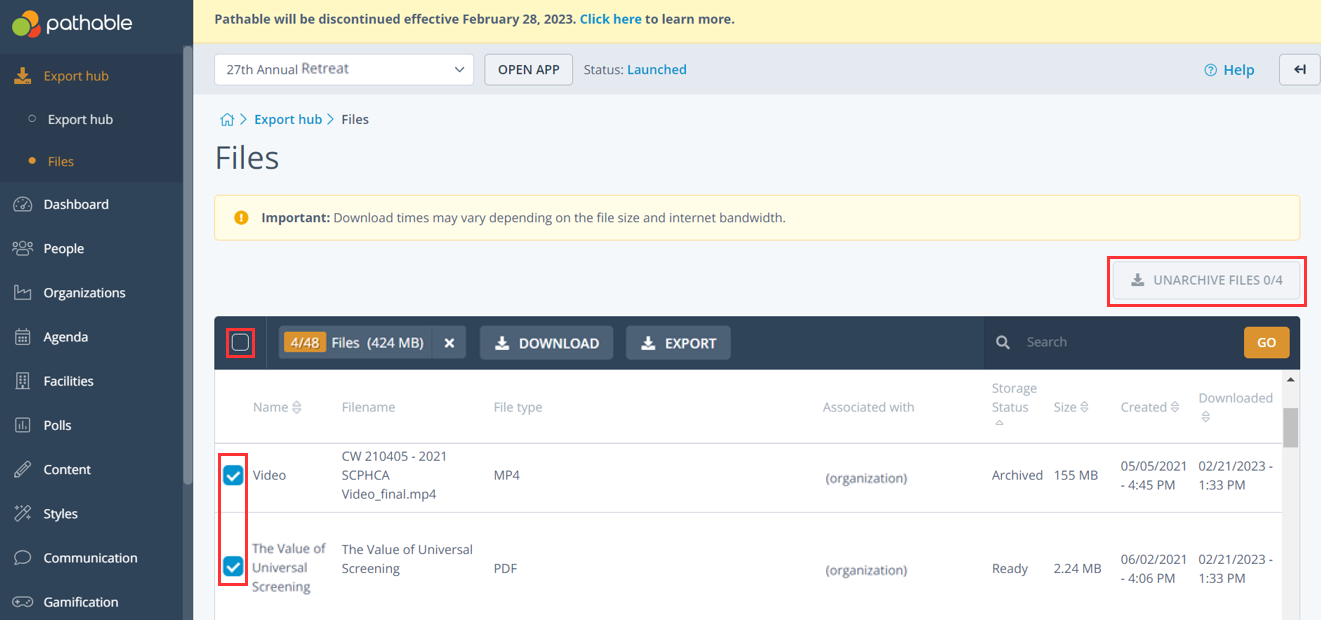Click the search magnifier icon
The image size is (1321, 620).
[1003, 343]
